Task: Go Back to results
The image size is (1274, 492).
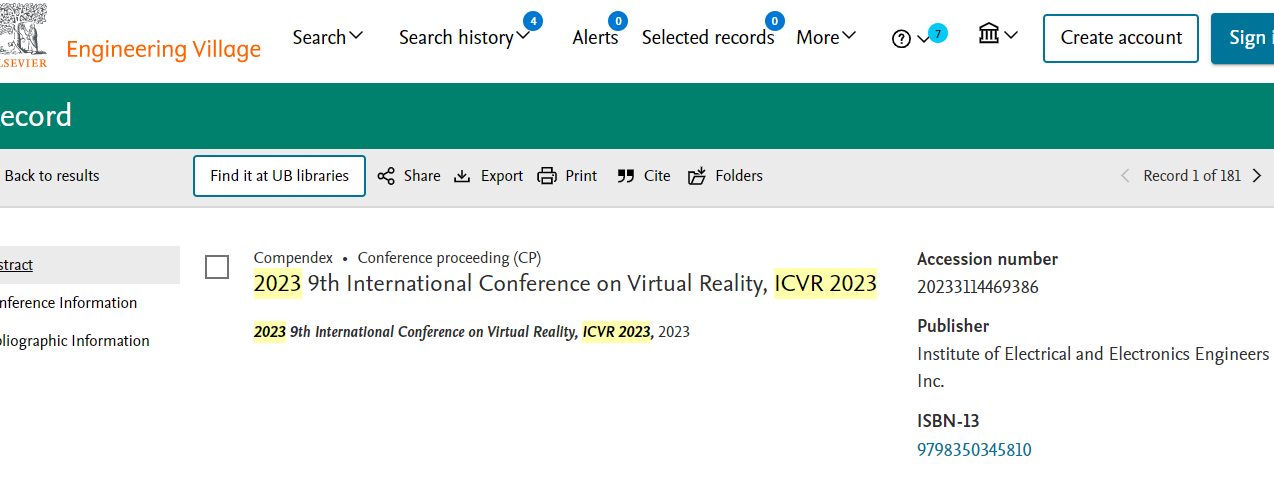Action: point(52,176)
